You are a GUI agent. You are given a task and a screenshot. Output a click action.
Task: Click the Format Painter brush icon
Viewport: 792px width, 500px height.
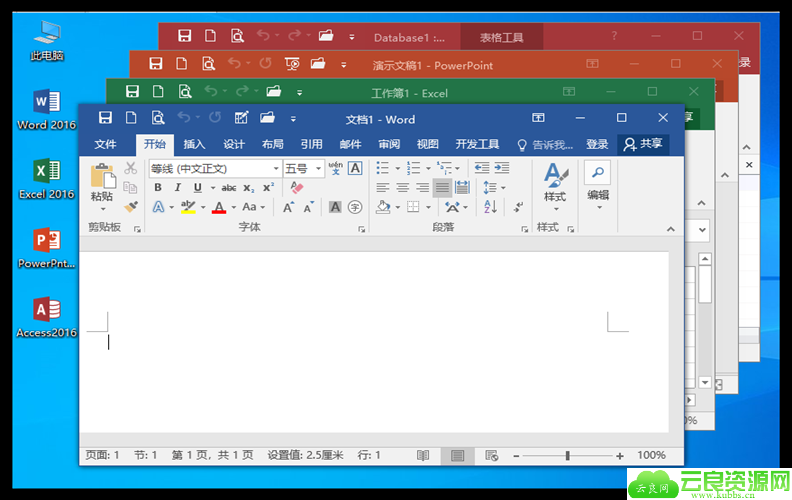[131, 207]
